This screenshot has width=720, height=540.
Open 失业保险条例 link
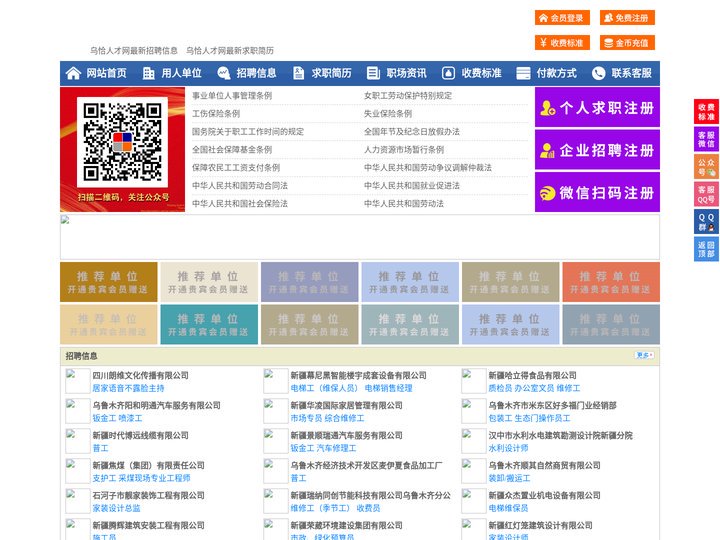(388, 113)
